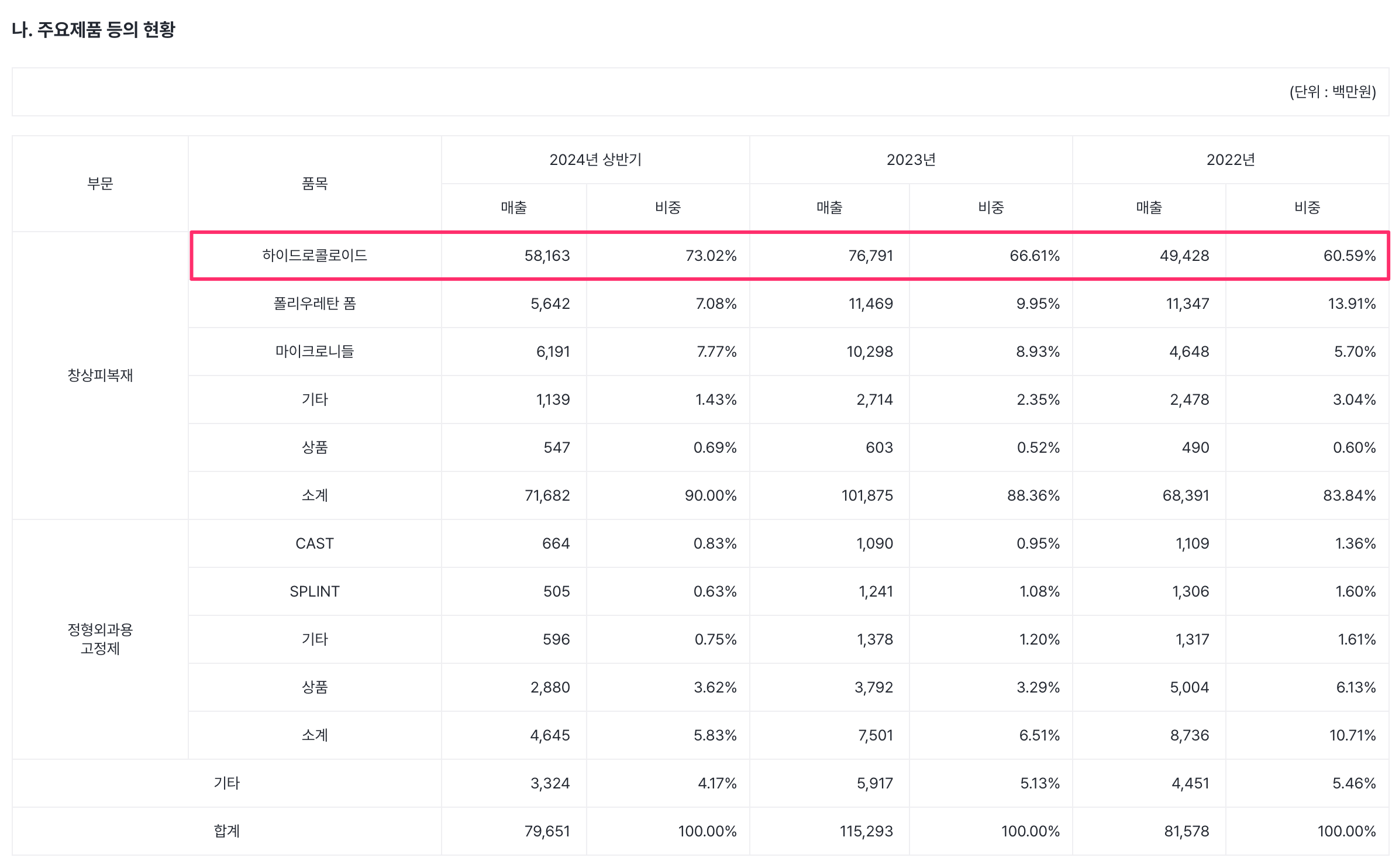Click the 단위 : 백만원 unit note
The width and height of the screenshot is (1399, 868).
pos(1332,92)
